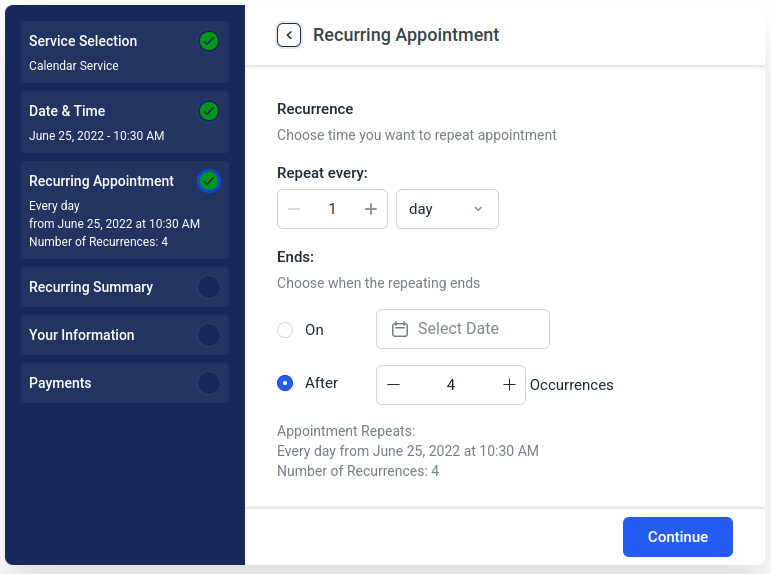Open the day frequency dropdown
The height and width of the screenshot is (574, 771).
click(x=447, y=209)
